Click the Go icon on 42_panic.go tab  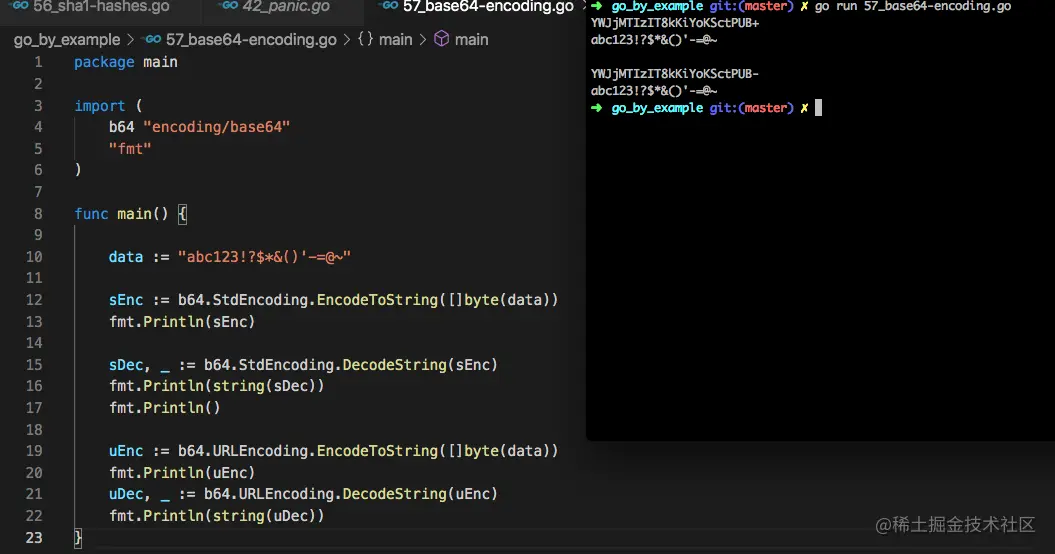coord(229,6)
